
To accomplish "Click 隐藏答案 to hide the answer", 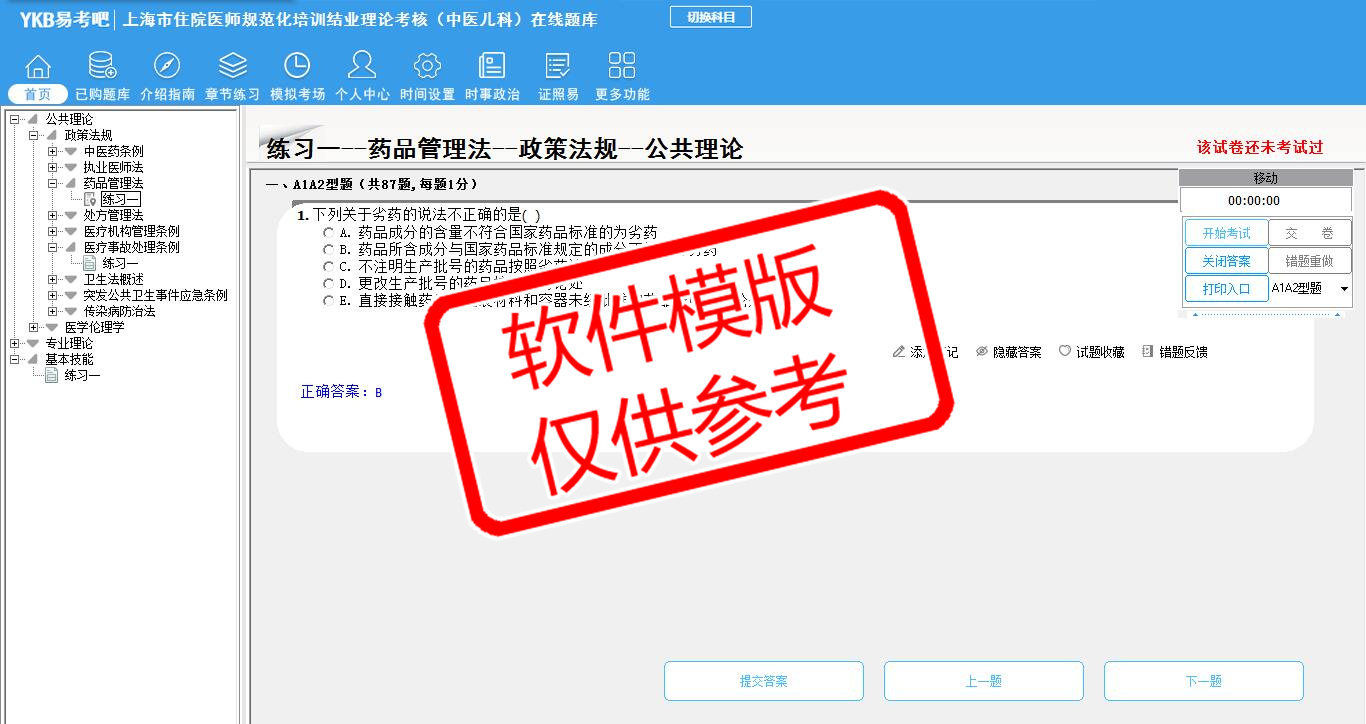I will [1008, 352].
